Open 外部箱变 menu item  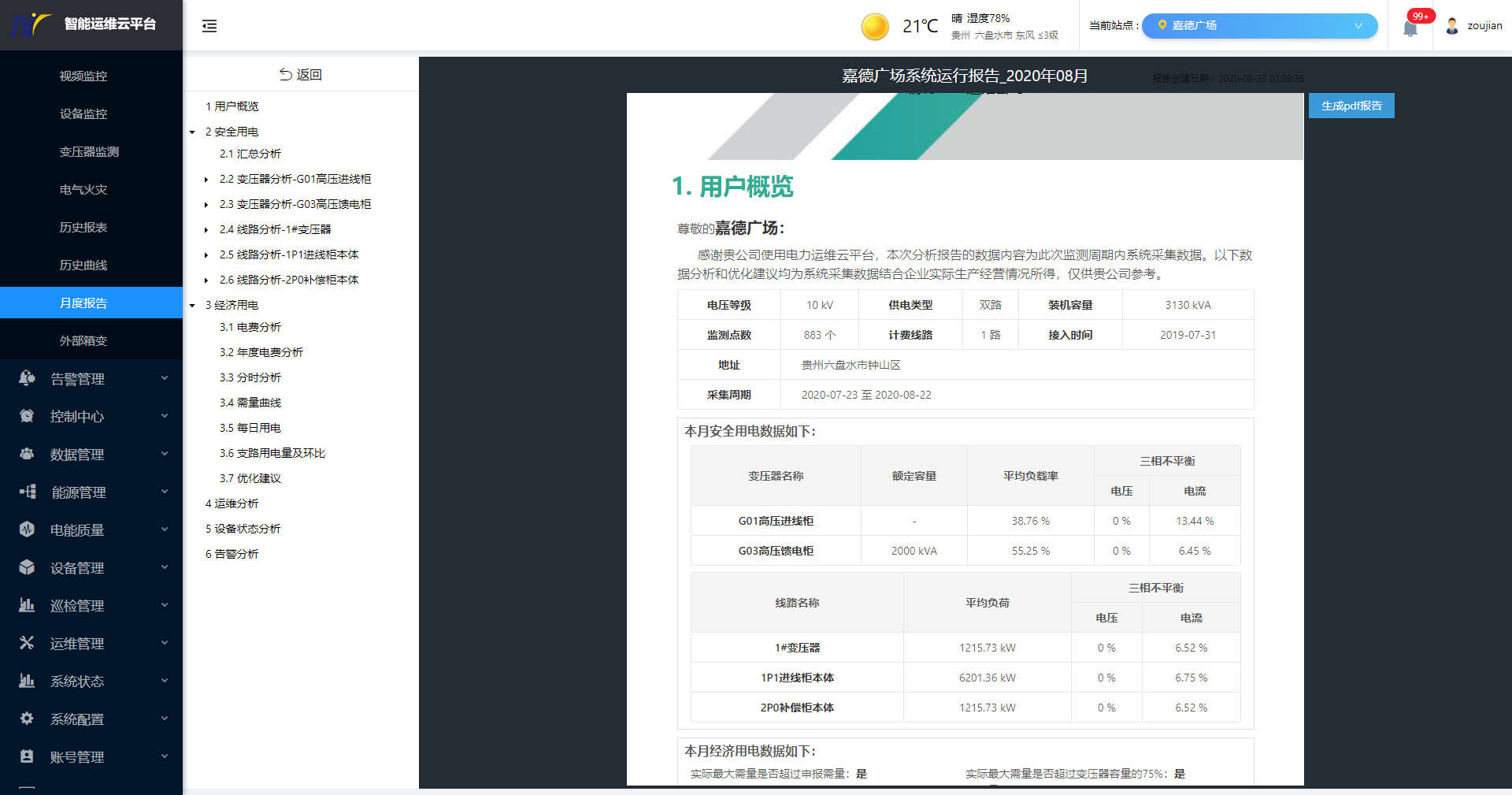pyautogui.click(x=91, y=340)
